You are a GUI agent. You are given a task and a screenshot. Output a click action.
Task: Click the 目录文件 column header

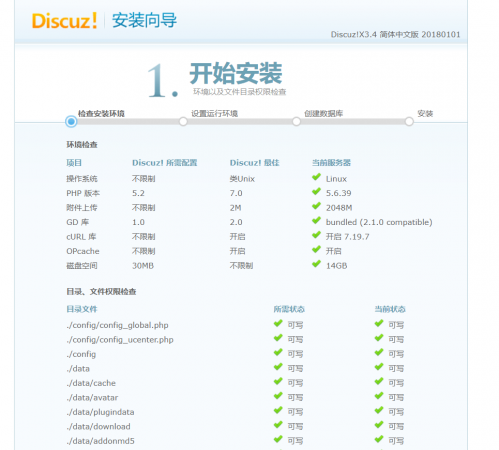(x=82, y=309)
